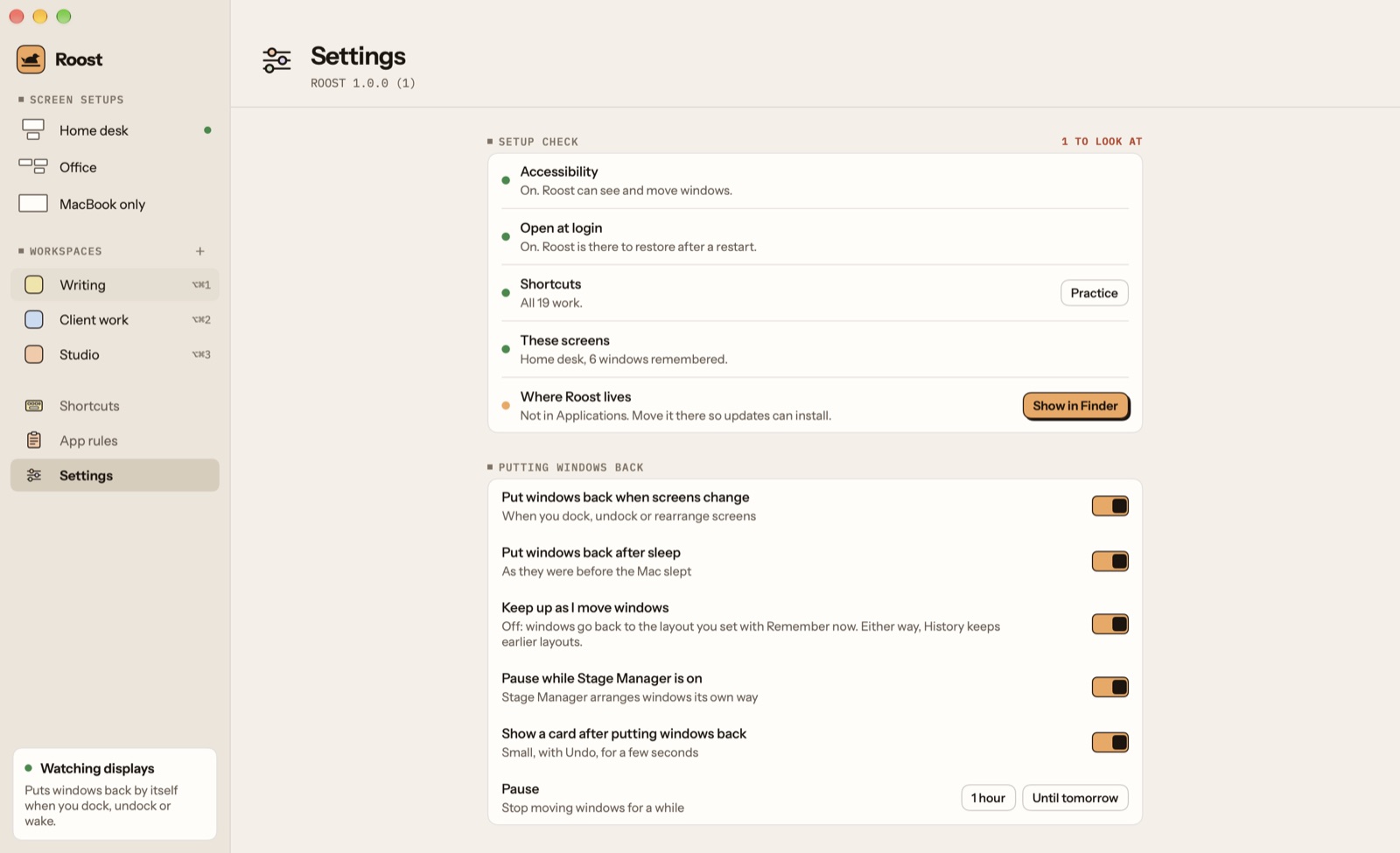Go to the App rules page

coord(115,440)
